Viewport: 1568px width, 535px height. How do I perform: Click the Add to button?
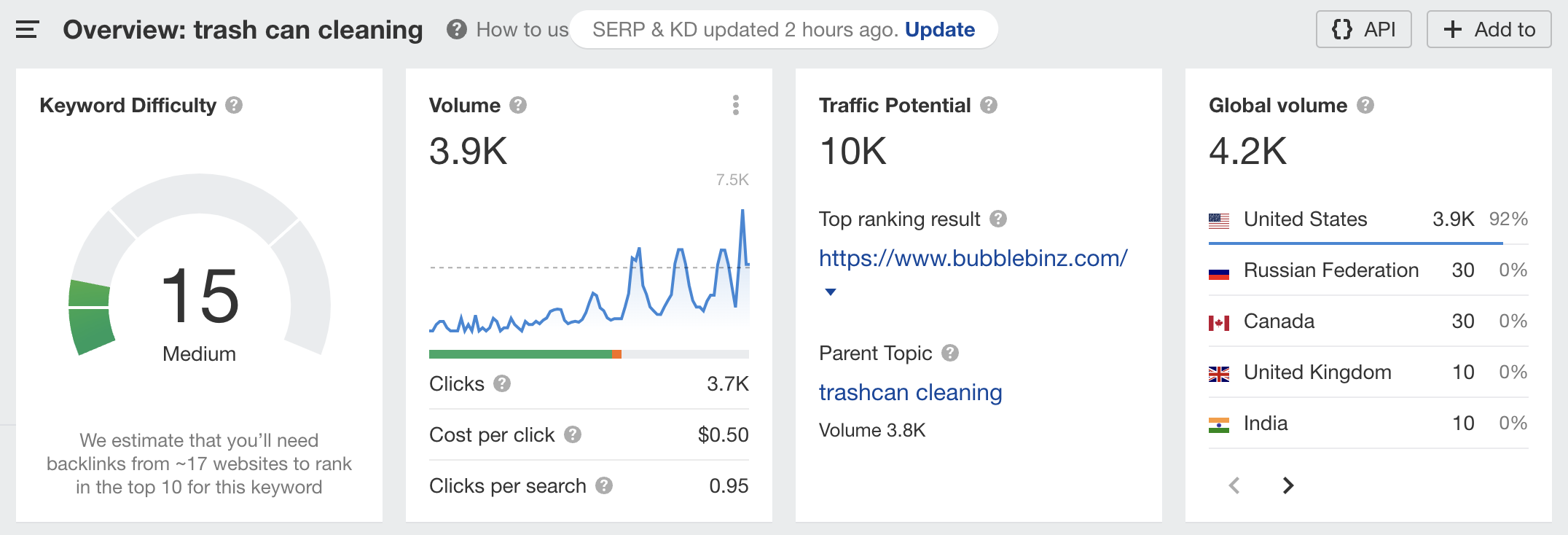pyautogui.click(x=1489, y=30)
